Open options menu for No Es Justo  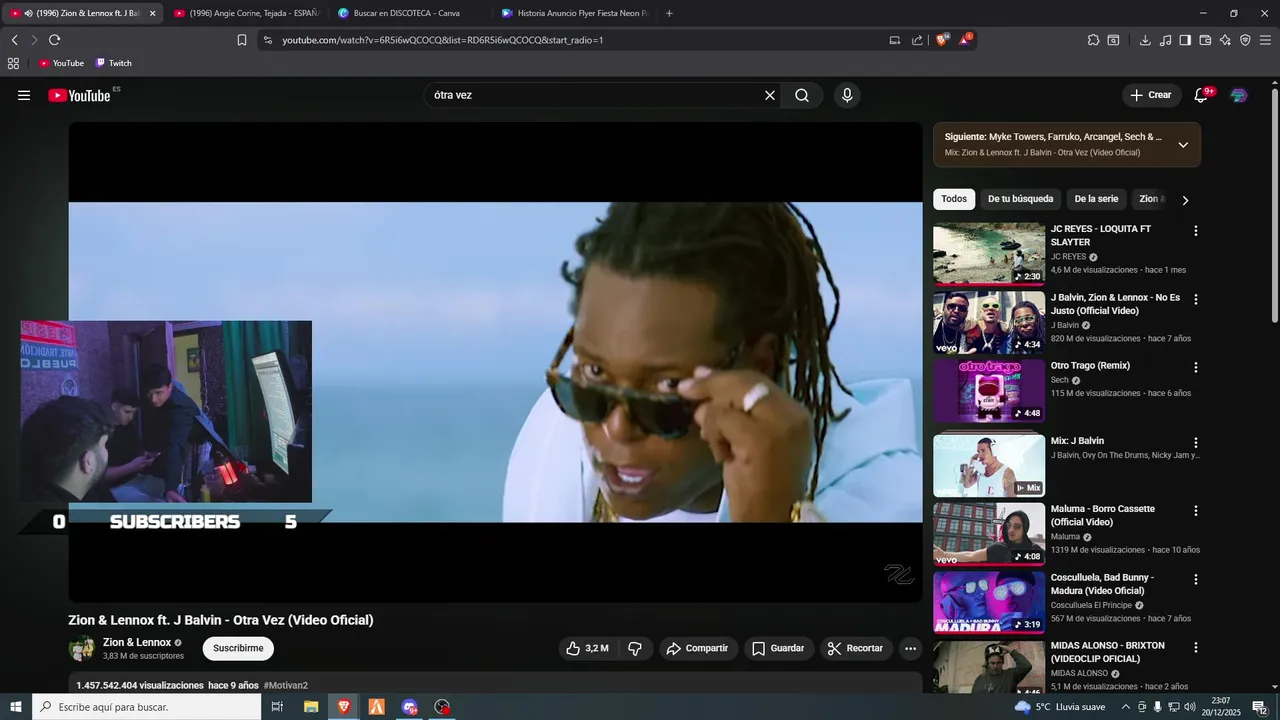pyautogui.click(x=1195, y=299)
